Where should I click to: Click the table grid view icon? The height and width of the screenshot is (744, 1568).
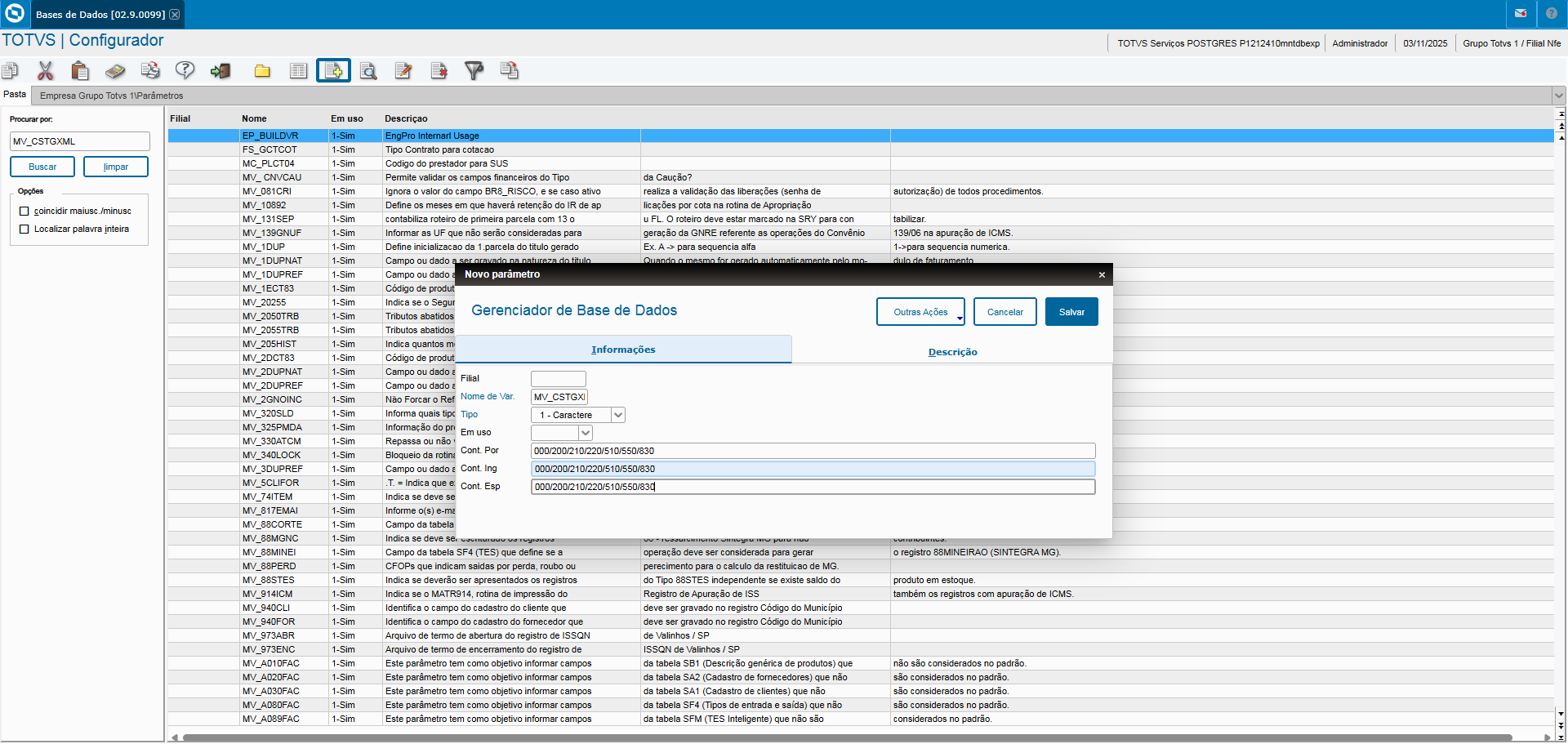(299, 71)
